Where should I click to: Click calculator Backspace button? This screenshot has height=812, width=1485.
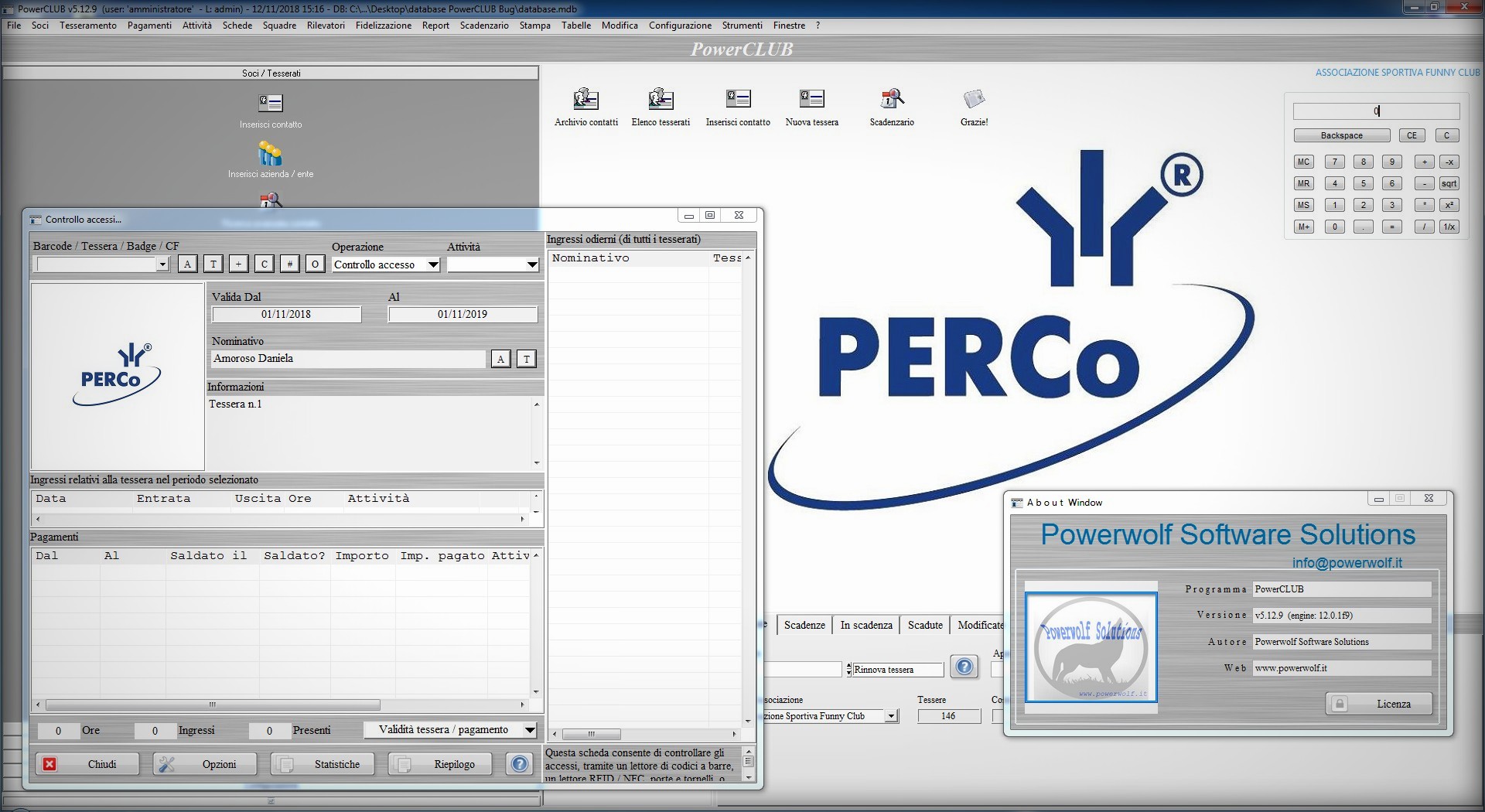pos(1341,135)
